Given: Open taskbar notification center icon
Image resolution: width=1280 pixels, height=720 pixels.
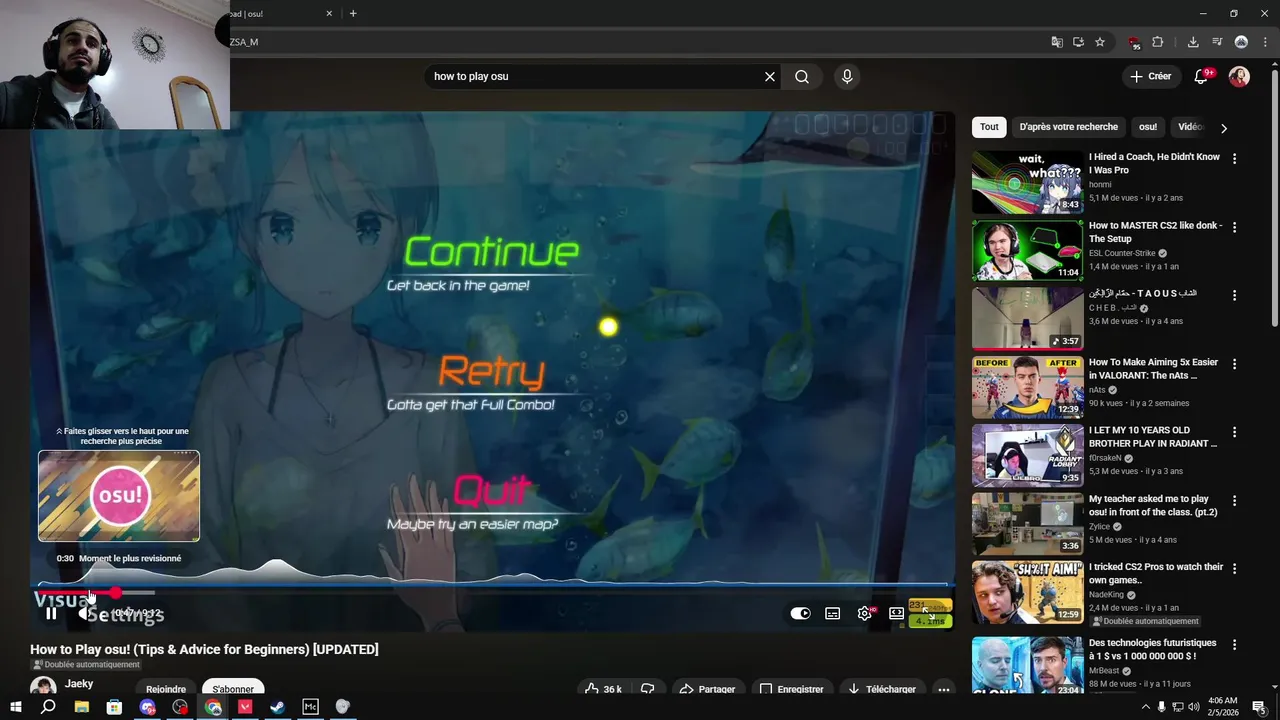Looking at the screenshot, I should (x=1259, y=707).
